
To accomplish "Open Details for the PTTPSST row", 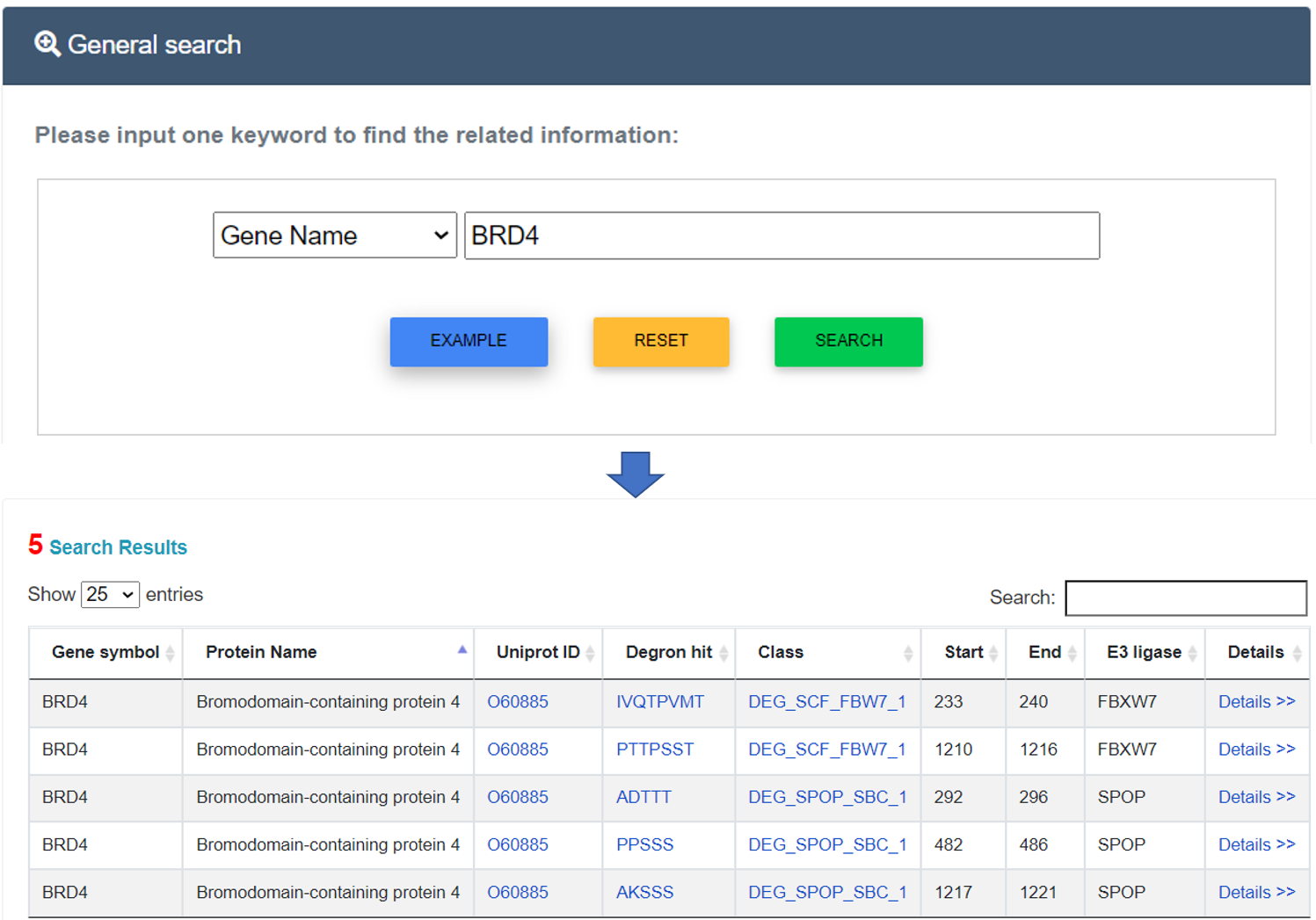I will [x=1256, y=750].
